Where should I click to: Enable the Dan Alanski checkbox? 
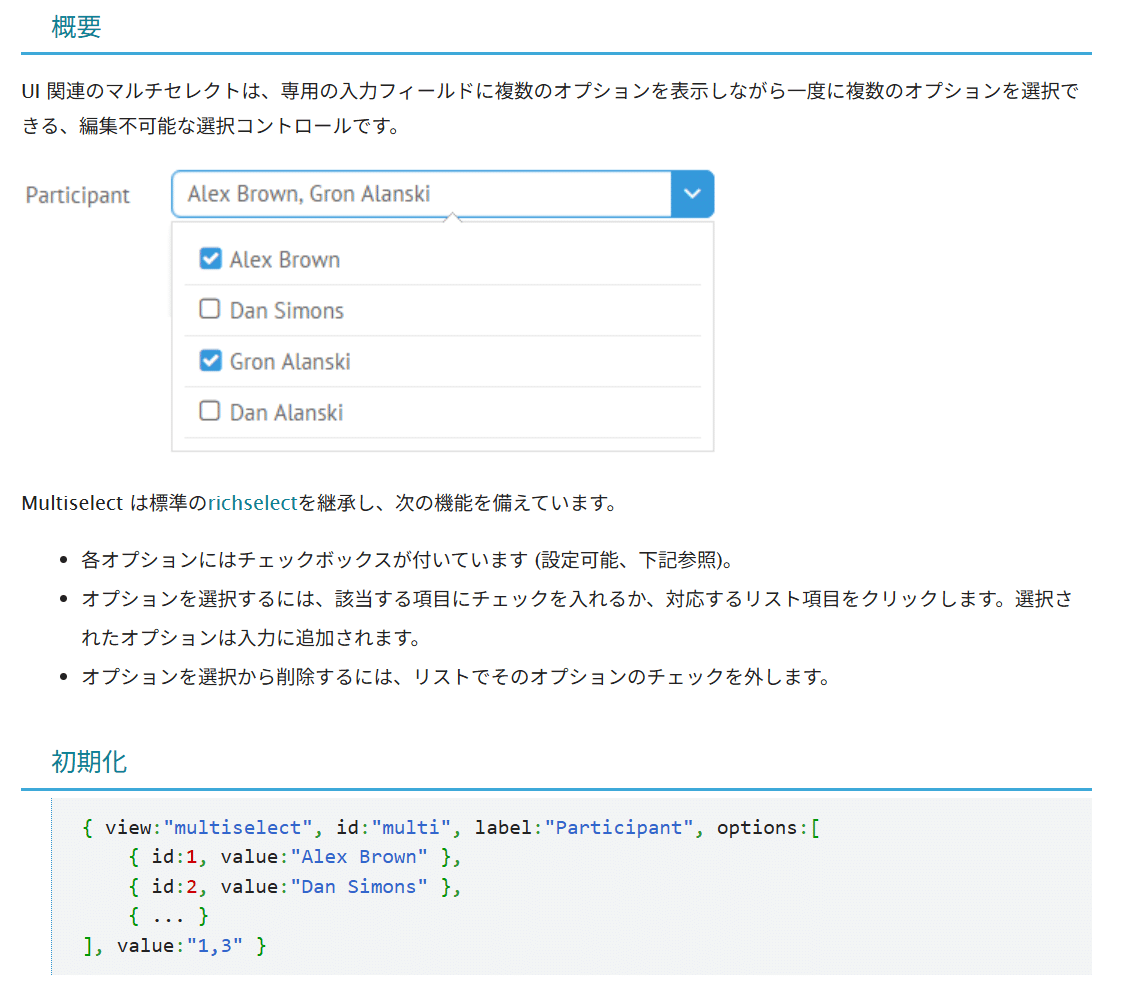pyautogui.click(x=210, y=411)
